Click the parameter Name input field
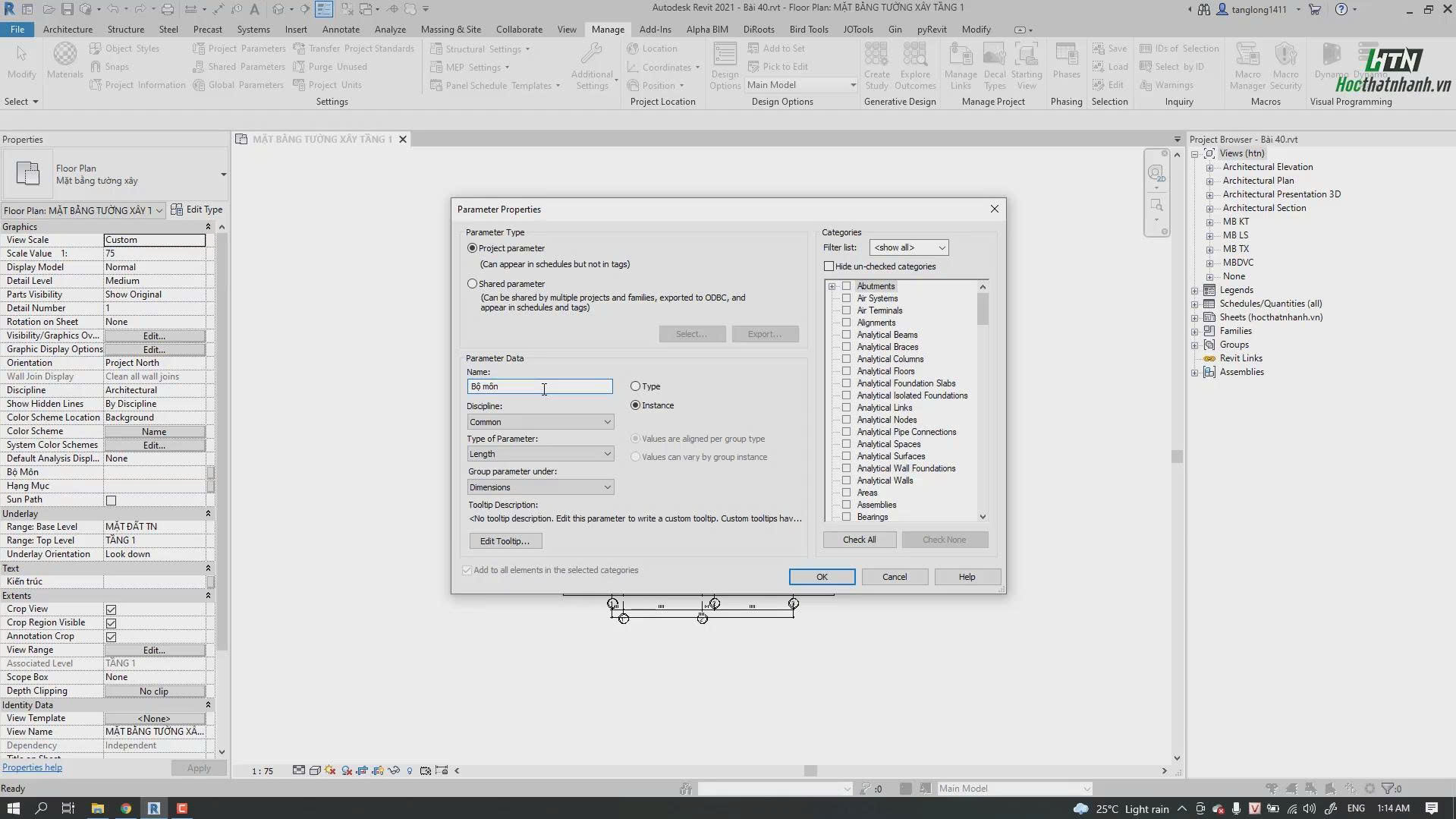This screenshot has width=1456, height=819. pyautogui.click(x=539, y=386)
